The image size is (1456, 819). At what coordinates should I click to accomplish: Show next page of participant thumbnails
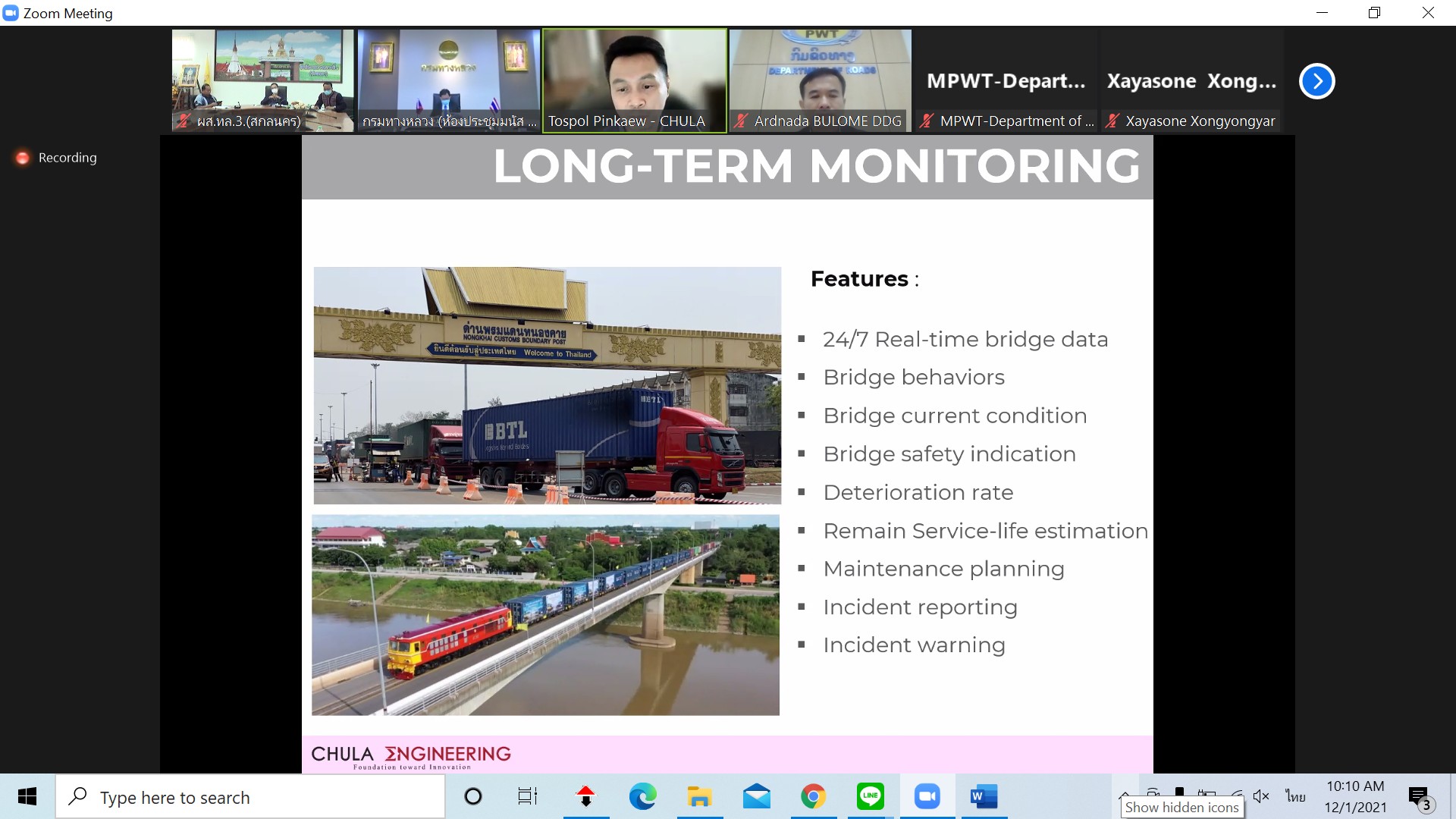(x=1316, y=81)
